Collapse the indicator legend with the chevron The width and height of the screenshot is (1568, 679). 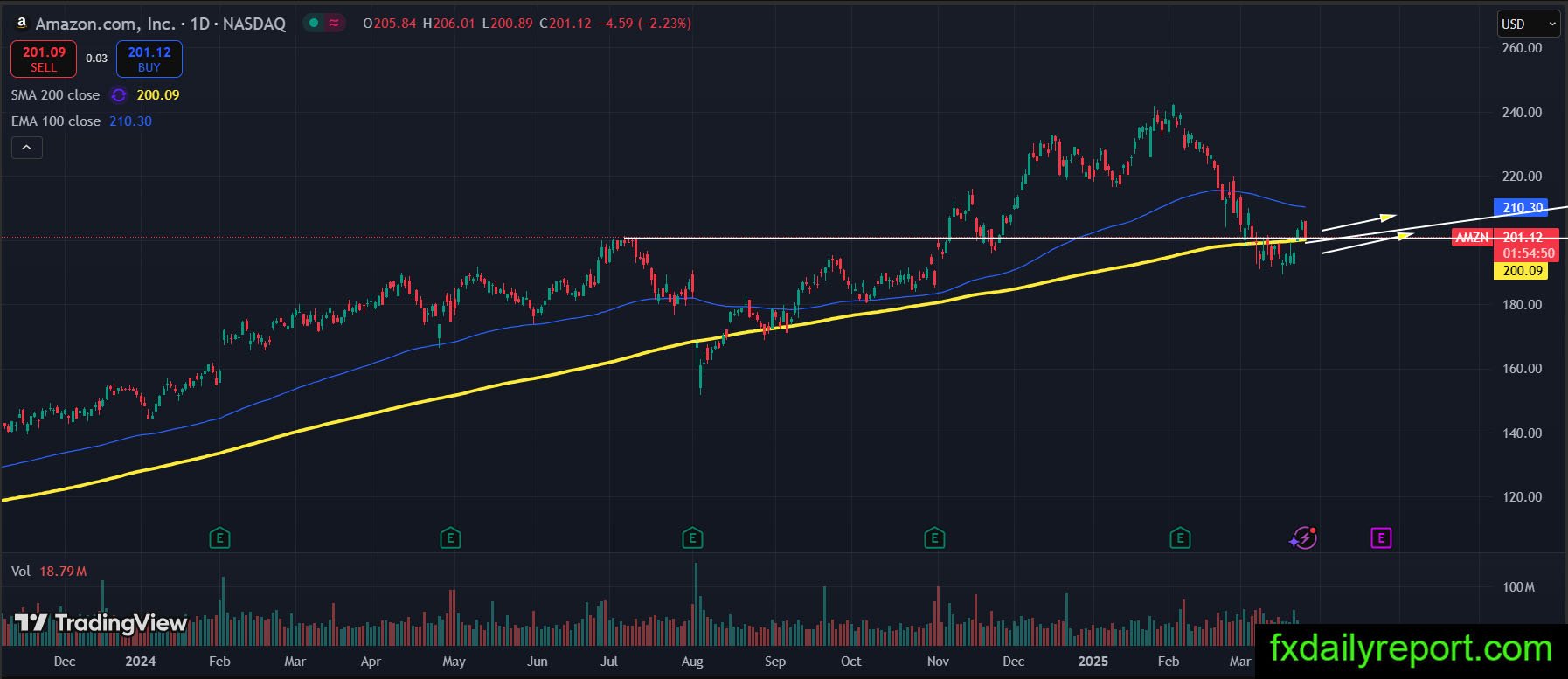[26, 148]
